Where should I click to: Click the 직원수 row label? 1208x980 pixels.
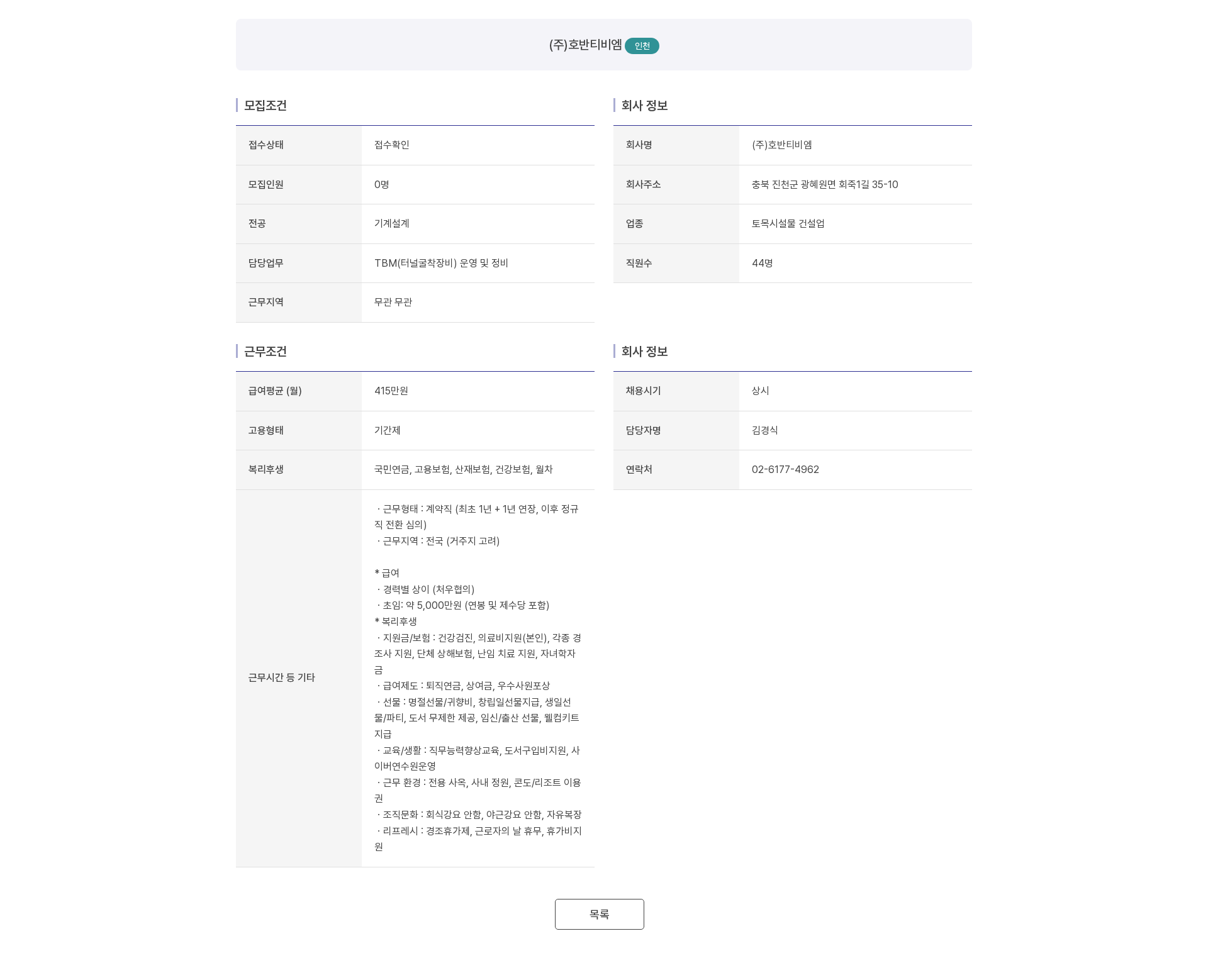(639, 264)
